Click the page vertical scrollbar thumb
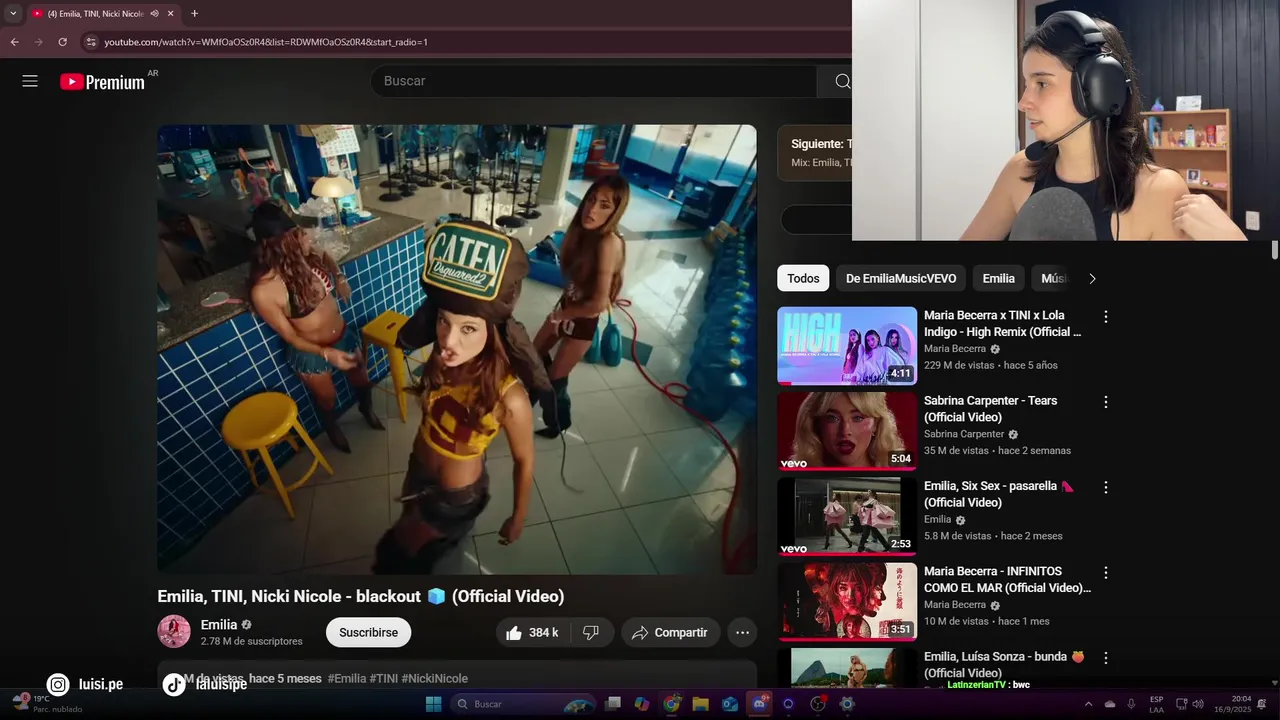 pos(1275,250)
